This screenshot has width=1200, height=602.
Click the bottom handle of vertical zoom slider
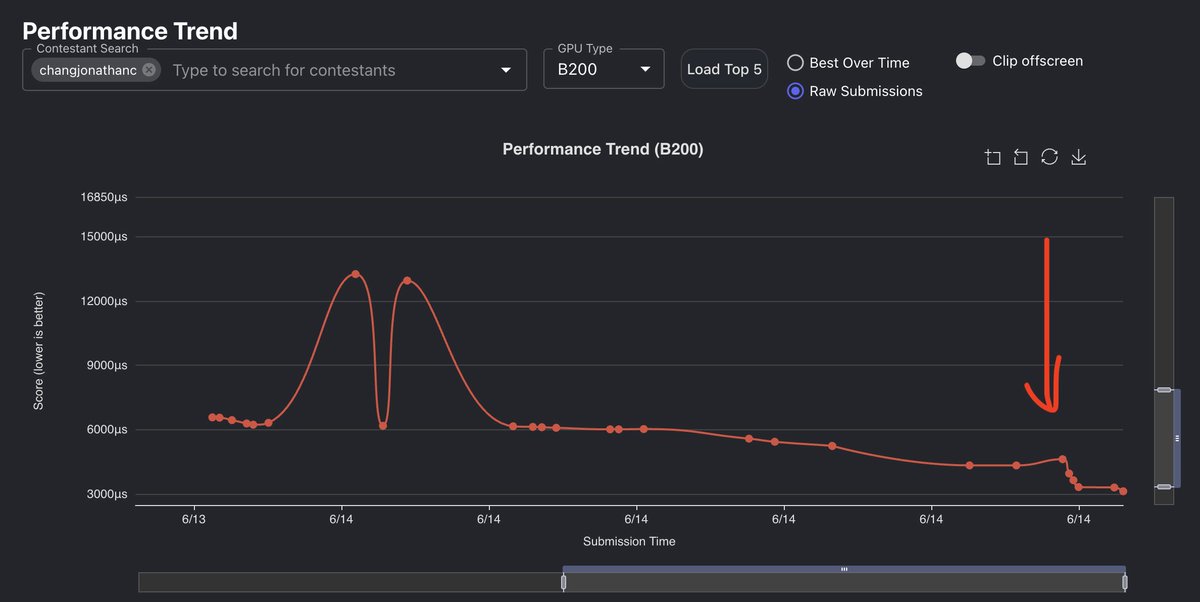pyautogui.click(x=1164, y=487)
